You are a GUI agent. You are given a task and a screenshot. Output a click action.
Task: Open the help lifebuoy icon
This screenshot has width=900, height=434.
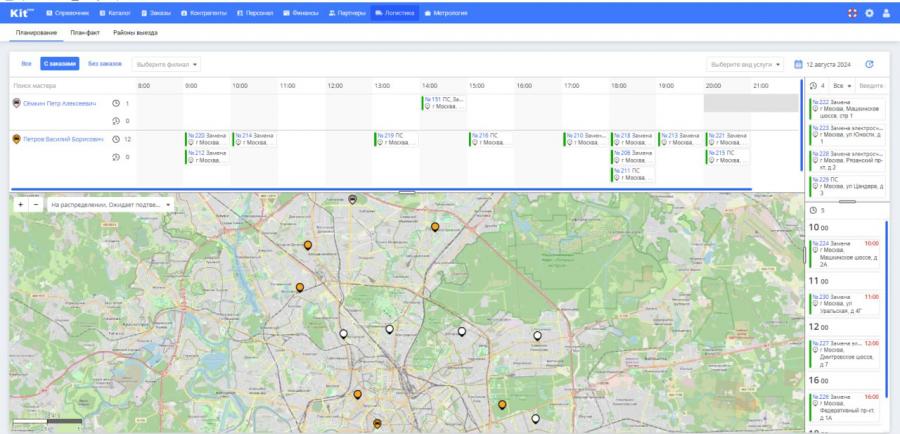pos(852,13)
